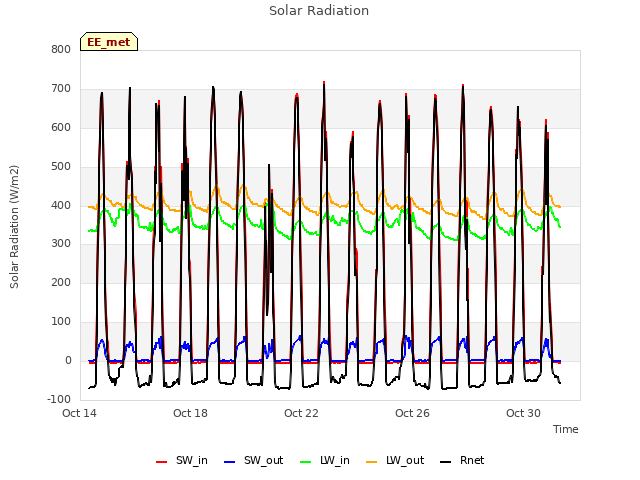The image size is (640, 480).
Task: Click the blue SW_out legend swatch
Action: coord(230,462)
